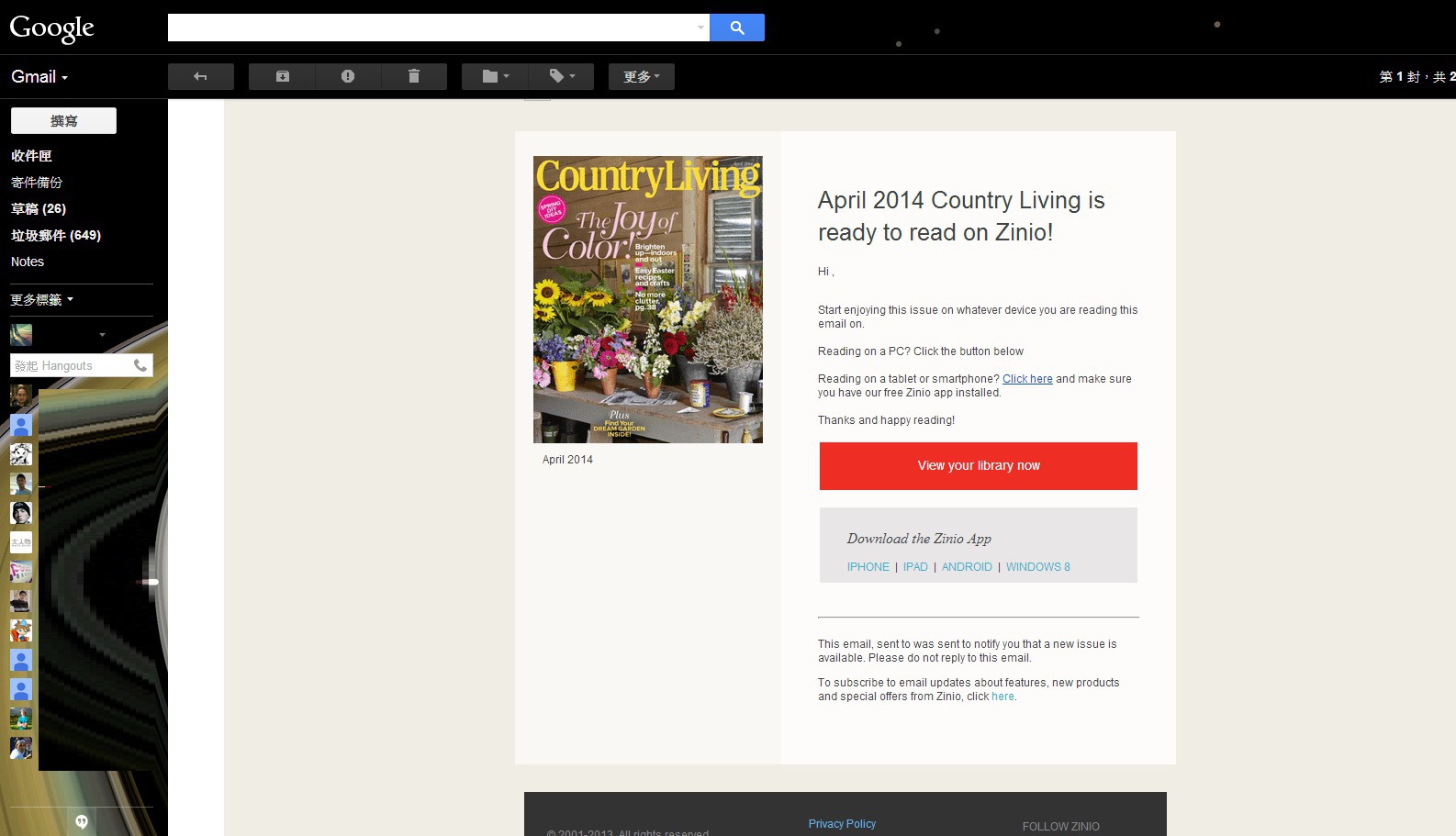Image resolution: width=1456 pixels, height=836 pixels.
Task: Open the labels tag dropdown
Action: click(561, 76)
